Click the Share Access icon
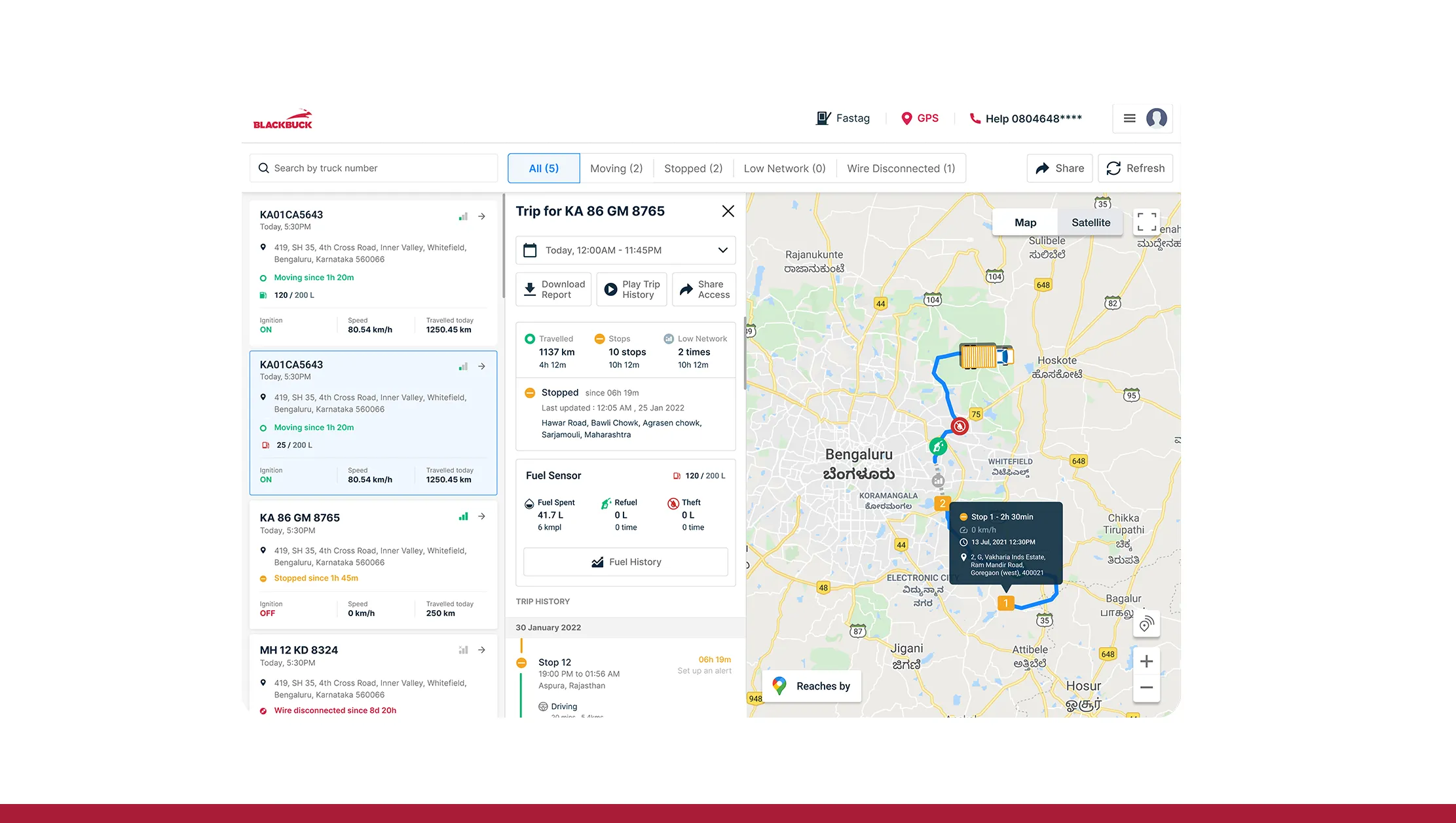Screen dimensions: 1456x823 pos(686,289)
